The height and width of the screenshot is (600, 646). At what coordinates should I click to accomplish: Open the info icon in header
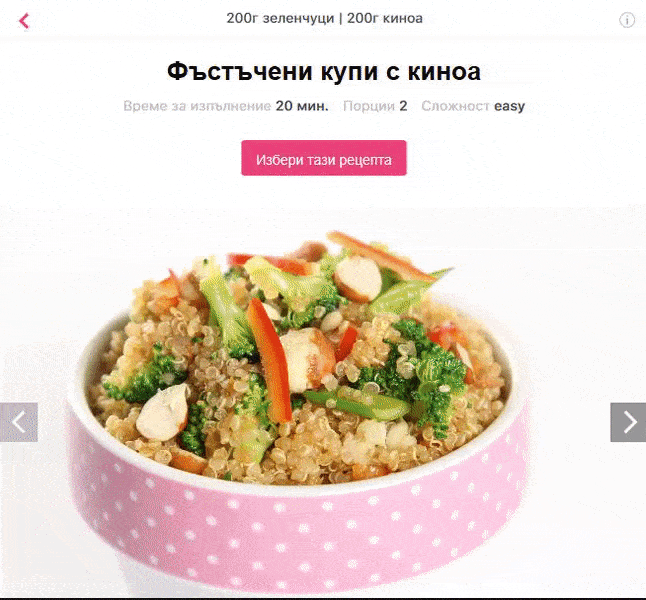[627, 20]
